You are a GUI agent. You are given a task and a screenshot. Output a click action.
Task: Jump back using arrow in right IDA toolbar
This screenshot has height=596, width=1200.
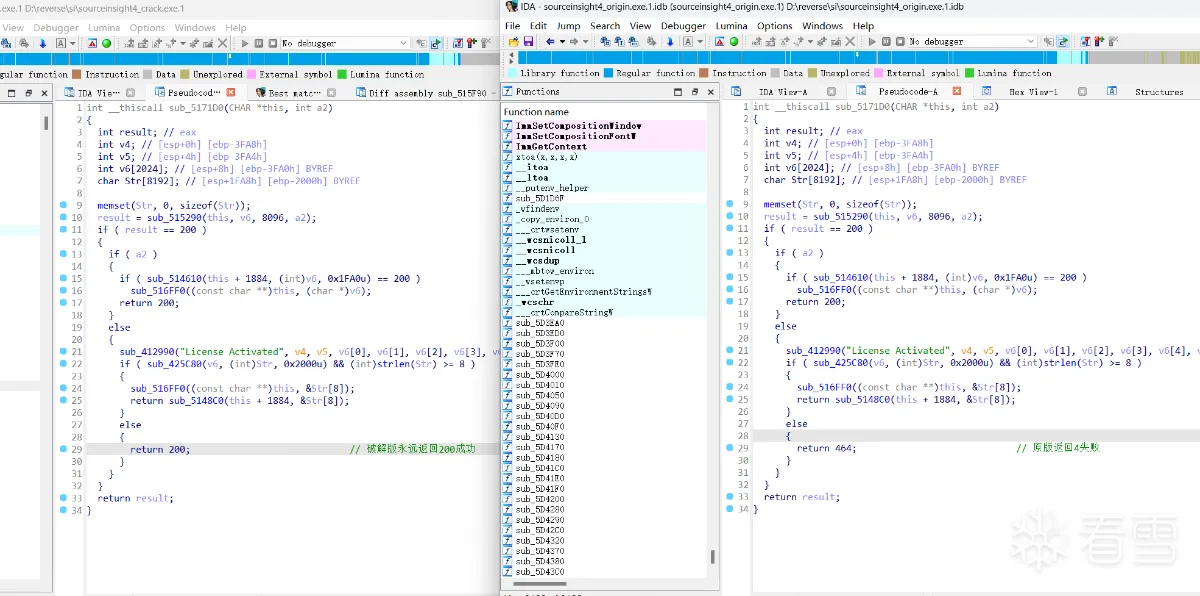(x=549, y=42)
